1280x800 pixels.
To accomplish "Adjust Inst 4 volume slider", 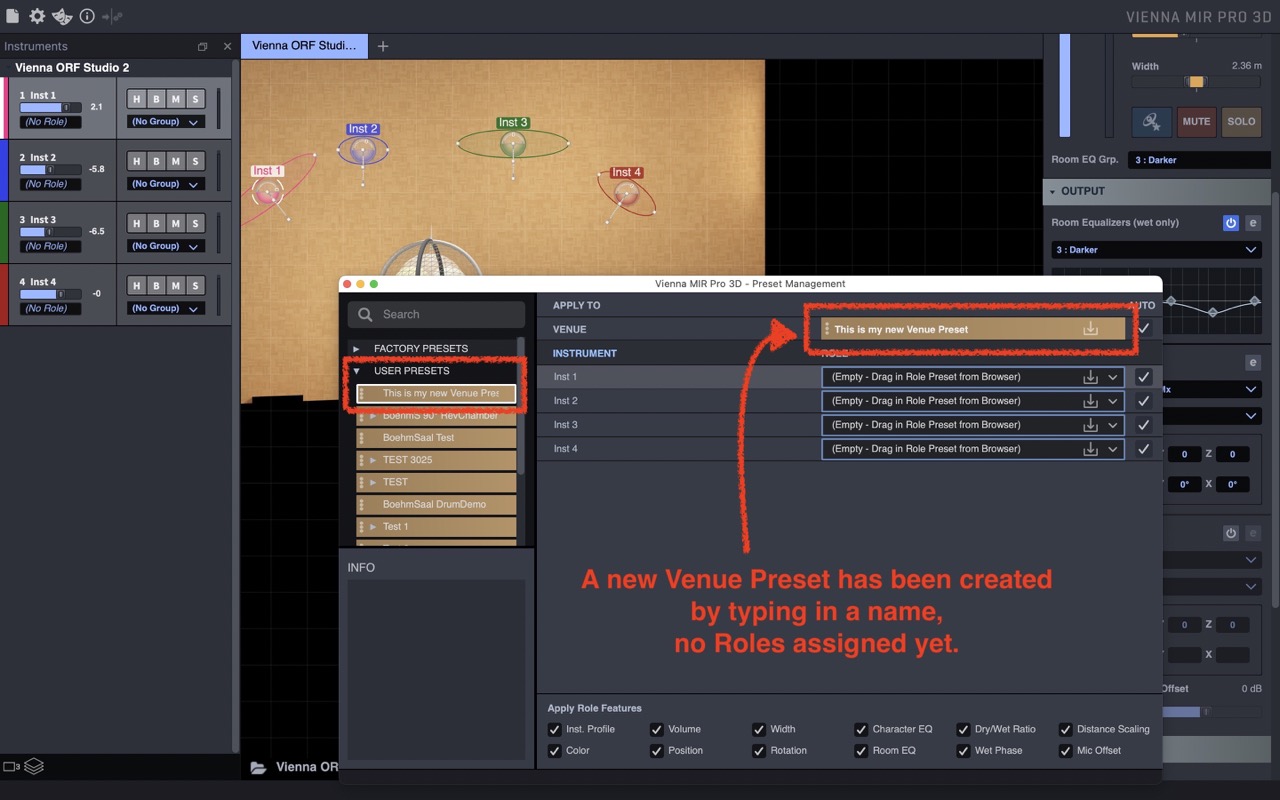I will (x=50, y=294).
